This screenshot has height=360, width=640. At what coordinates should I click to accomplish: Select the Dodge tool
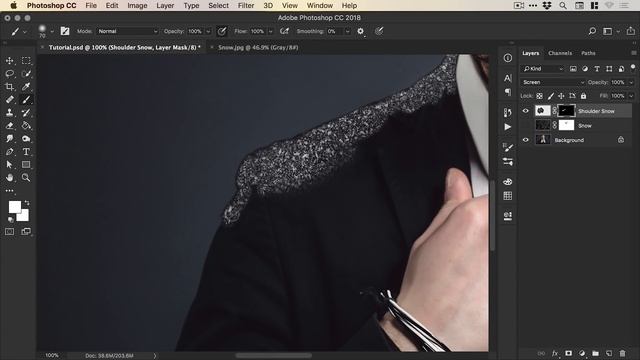click(26, 139)
